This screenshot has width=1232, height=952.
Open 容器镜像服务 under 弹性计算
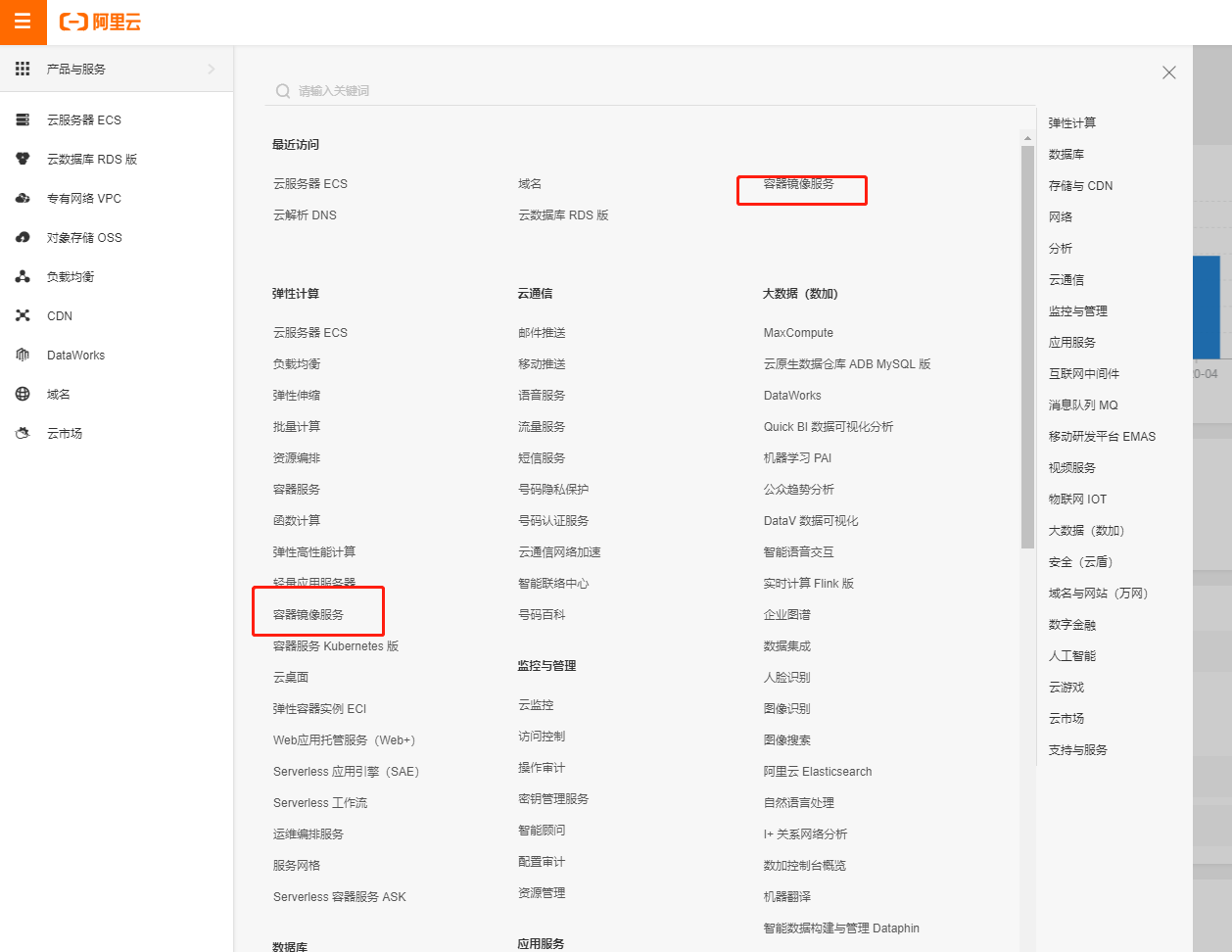point(308,614)
